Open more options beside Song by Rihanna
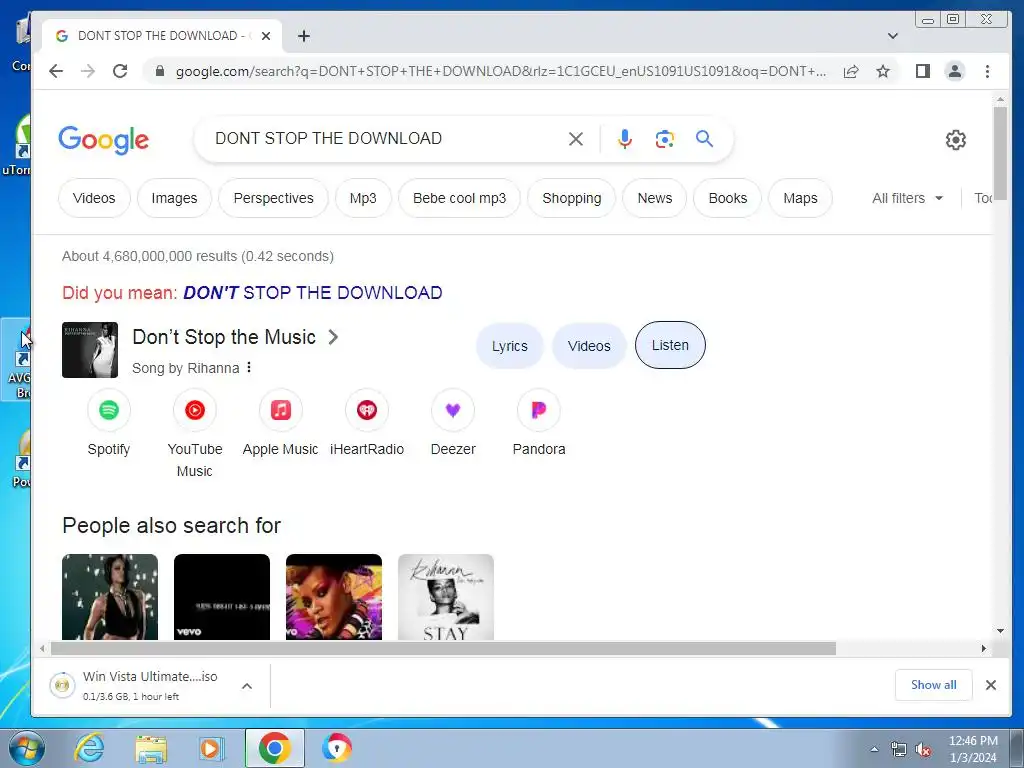The width and height of the screenshot is (1024, 768). click(249, 368)
